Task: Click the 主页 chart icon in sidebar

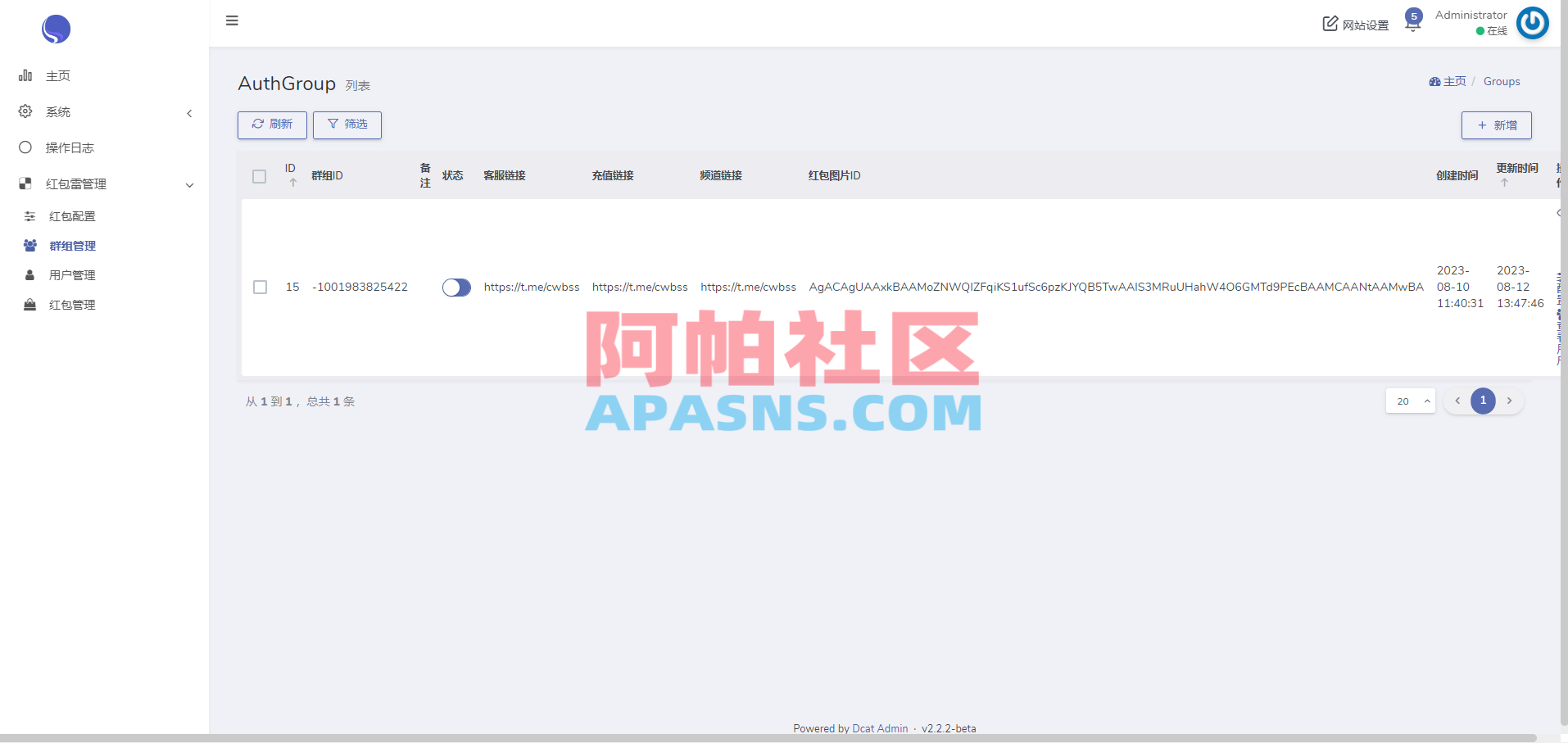Action: (25, 75)
